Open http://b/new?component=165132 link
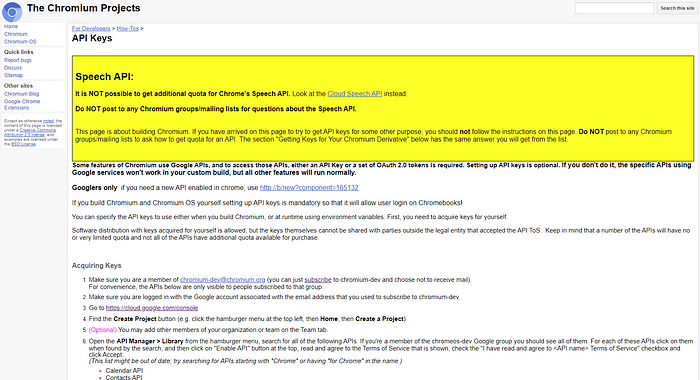The image size is (700, 380). coord(309,188)
